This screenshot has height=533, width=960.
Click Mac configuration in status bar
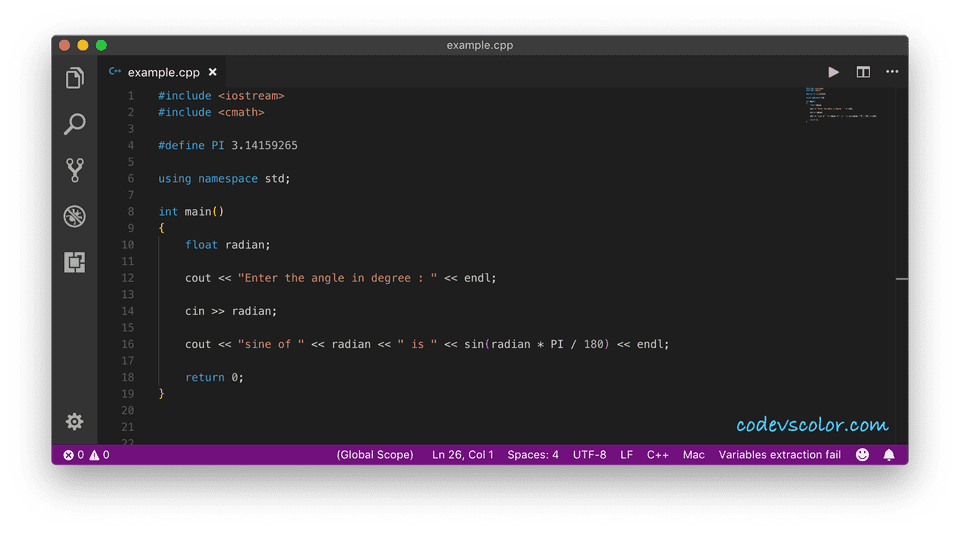point(694,455)
